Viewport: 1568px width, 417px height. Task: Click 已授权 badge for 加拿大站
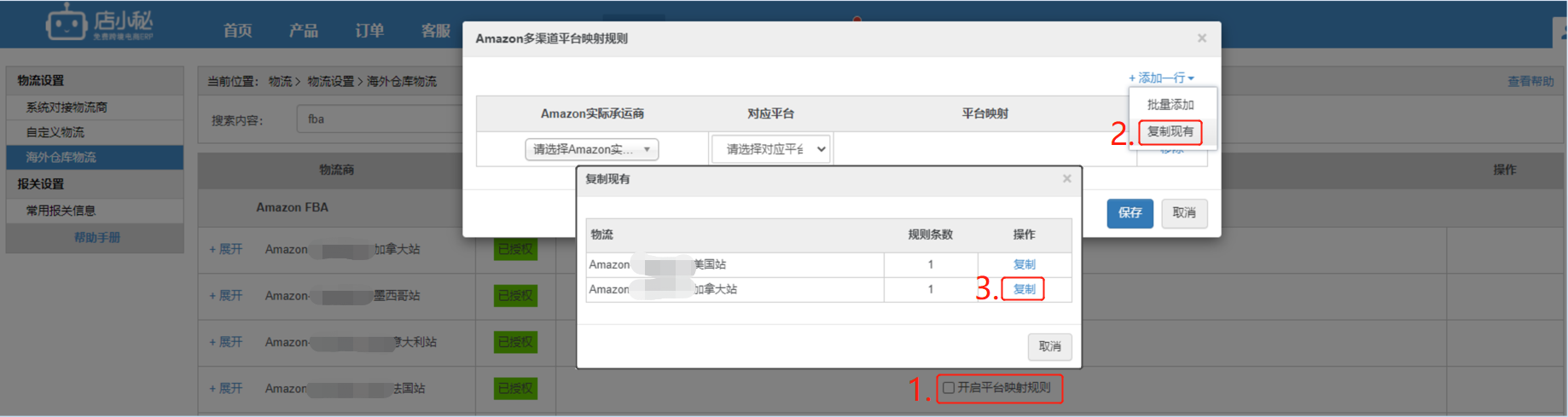(x=515, y=249)
